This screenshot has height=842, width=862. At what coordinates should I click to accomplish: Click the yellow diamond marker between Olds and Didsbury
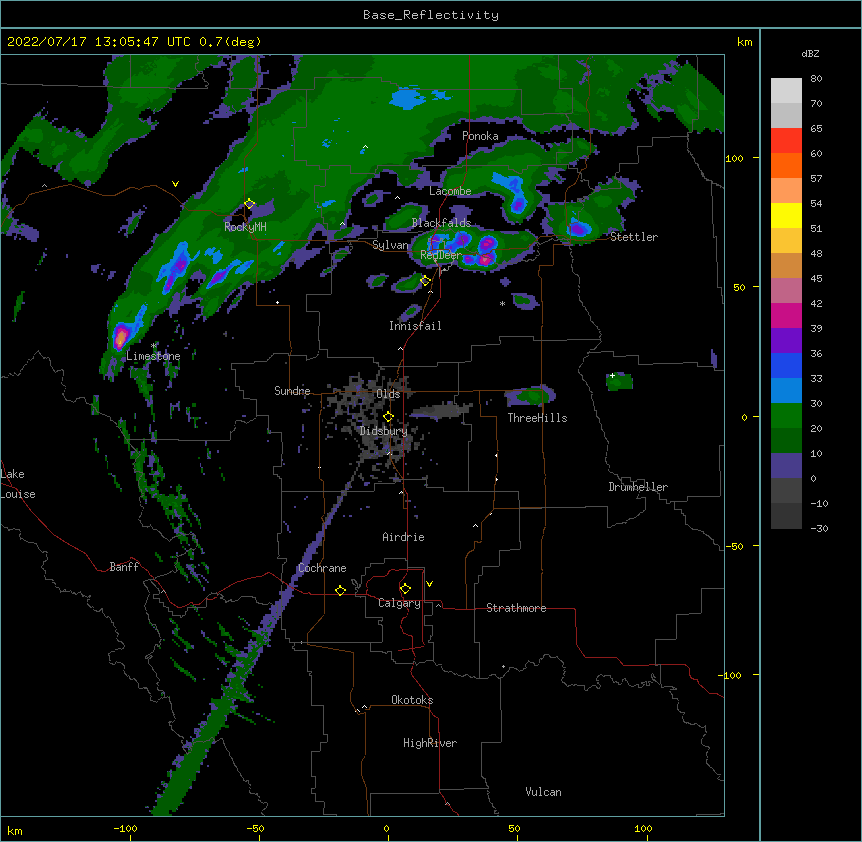pos(388,417)
